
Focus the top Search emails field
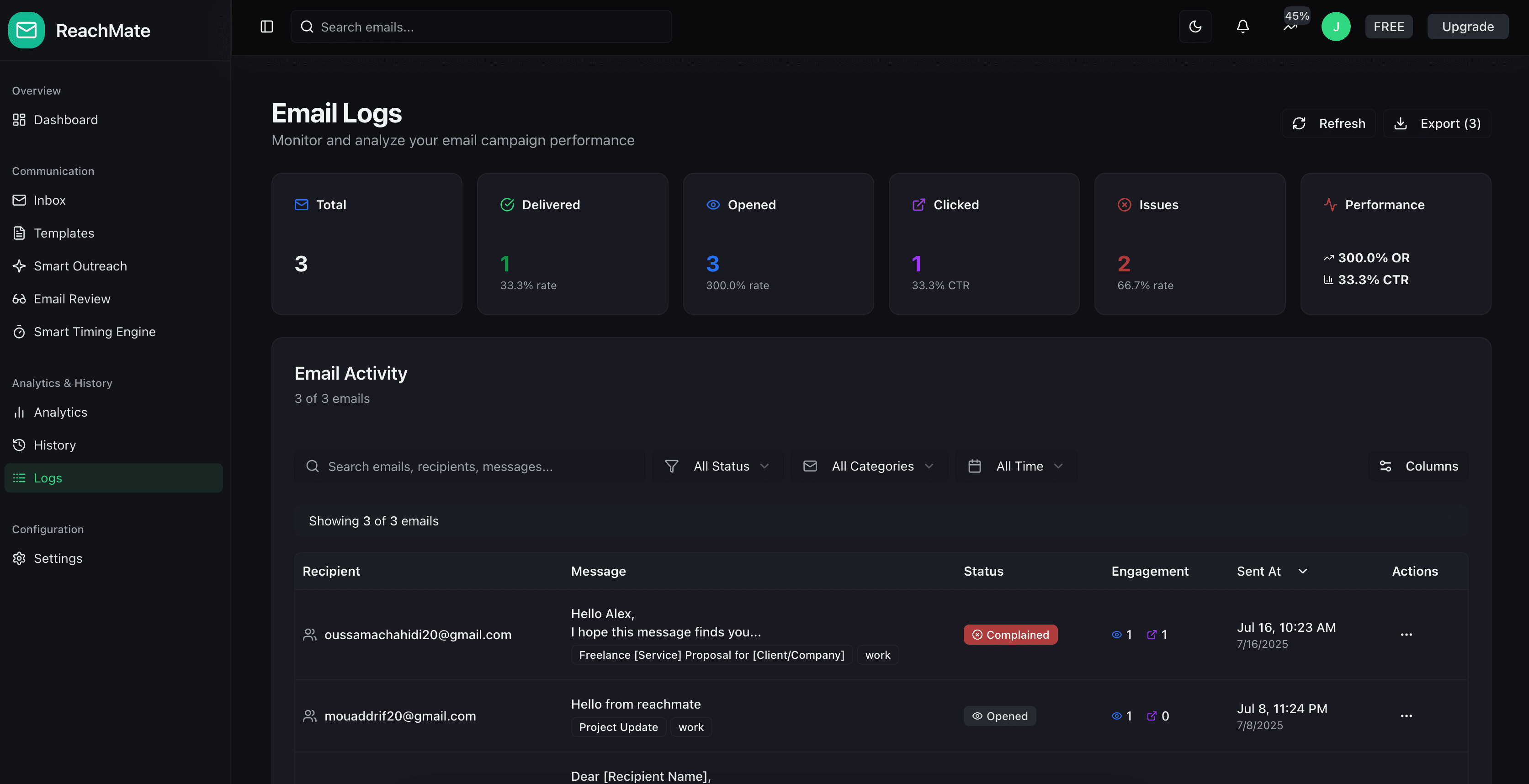(x=481, y=26)
